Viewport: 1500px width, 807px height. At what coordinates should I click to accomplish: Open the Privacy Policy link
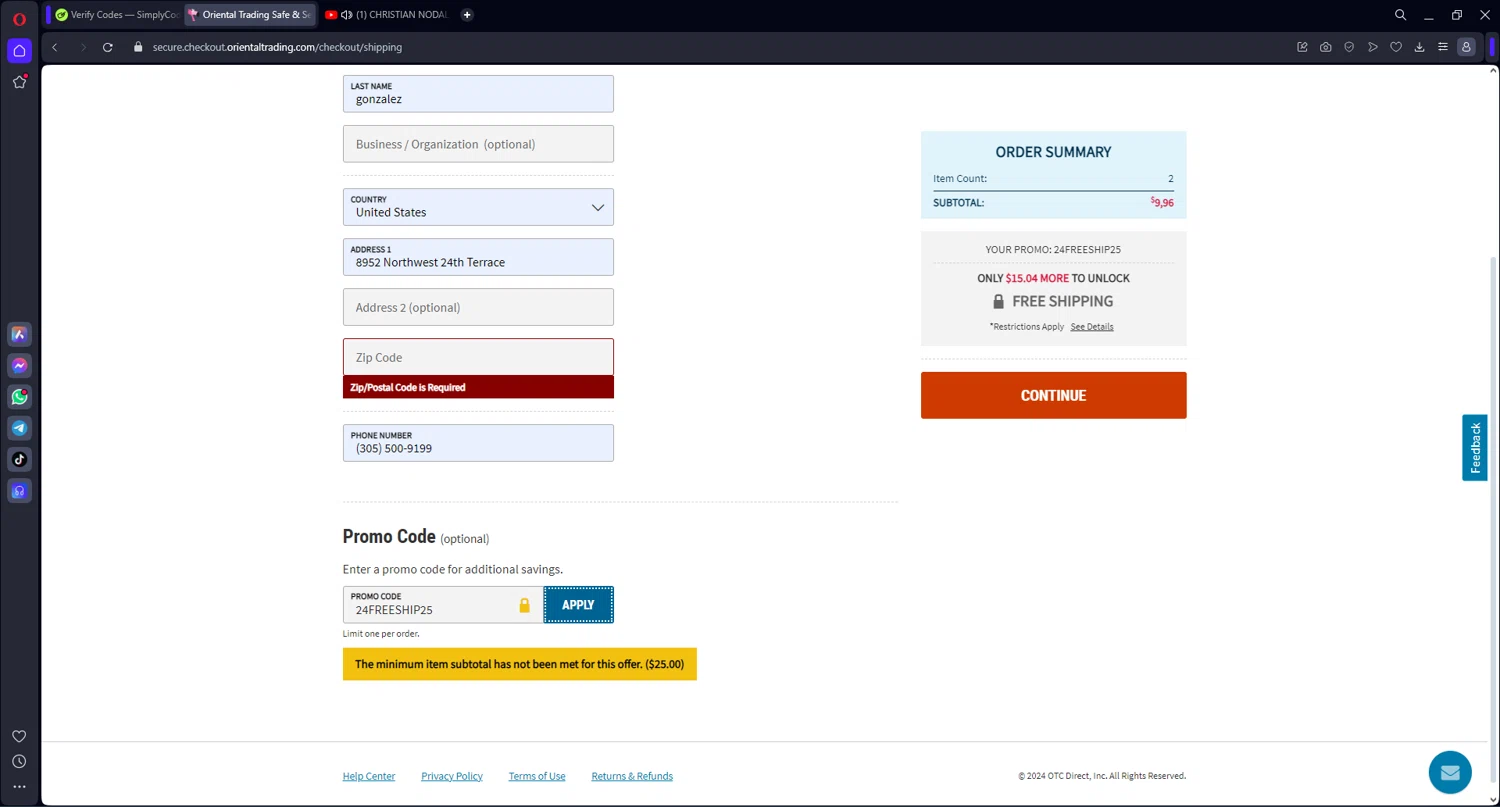(x=452, y=776)
